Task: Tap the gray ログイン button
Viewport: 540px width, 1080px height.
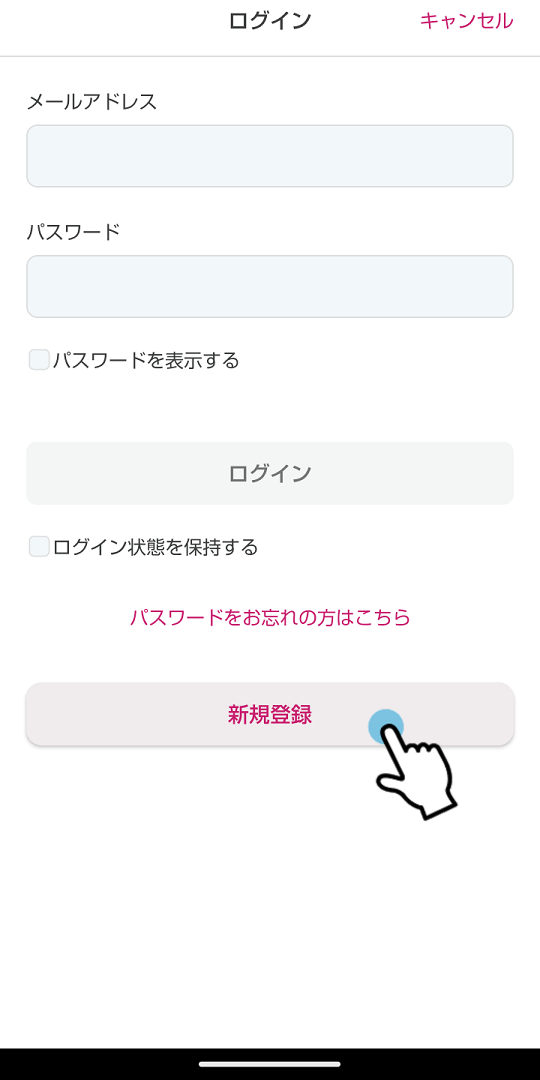Action: (x=270, y=473)
